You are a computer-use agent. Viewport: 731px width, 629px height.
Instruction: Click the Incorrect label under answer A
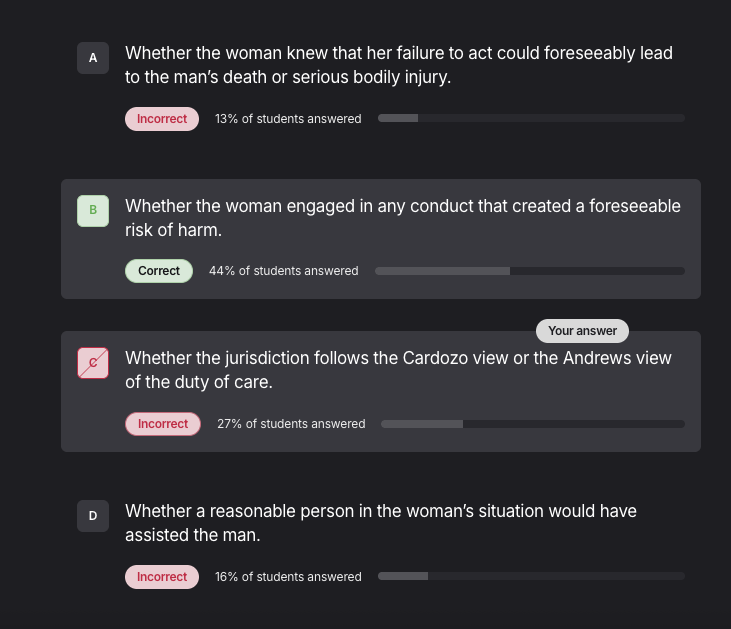tap(162, 119)
